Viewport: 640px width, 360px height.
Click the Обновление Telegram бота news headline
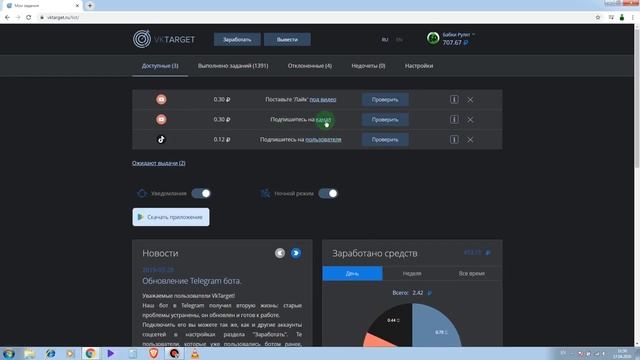click(192, 281)
